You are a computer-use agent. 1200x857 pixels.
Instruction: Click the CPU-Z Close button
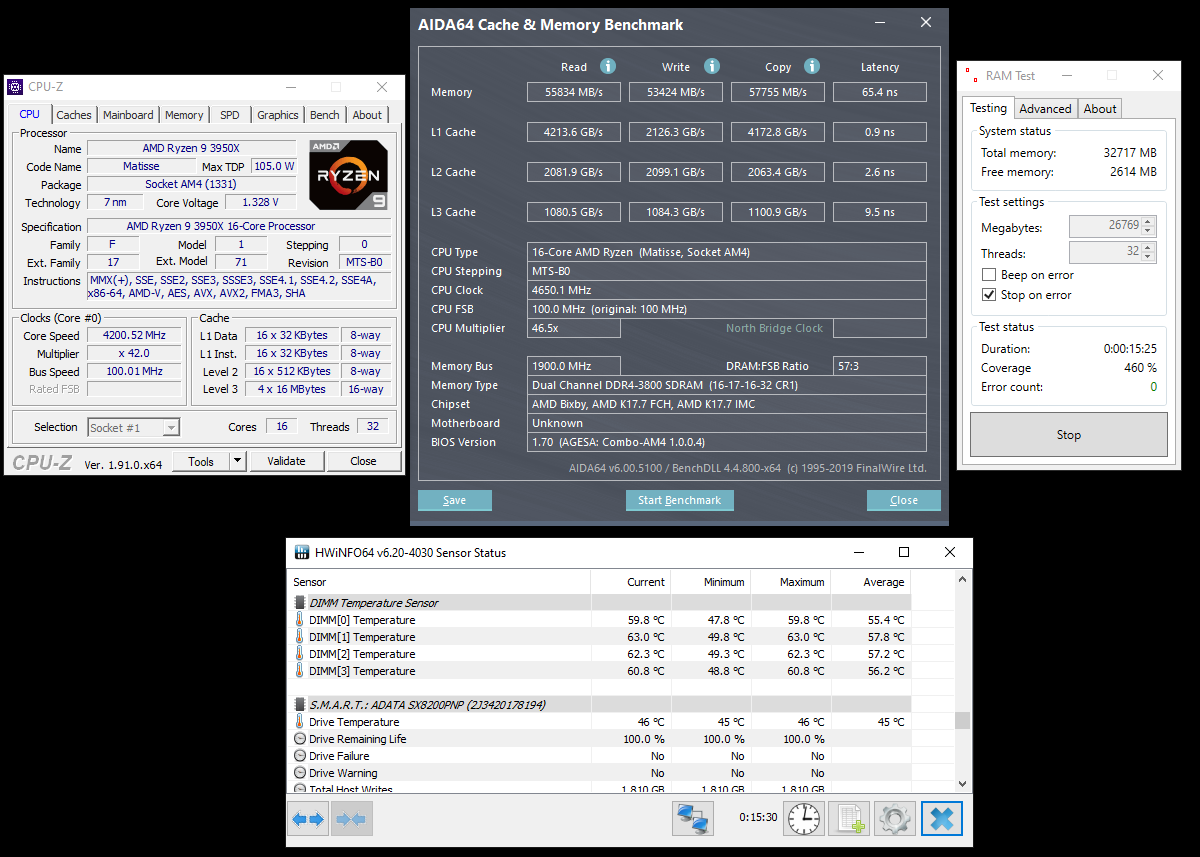364,461
